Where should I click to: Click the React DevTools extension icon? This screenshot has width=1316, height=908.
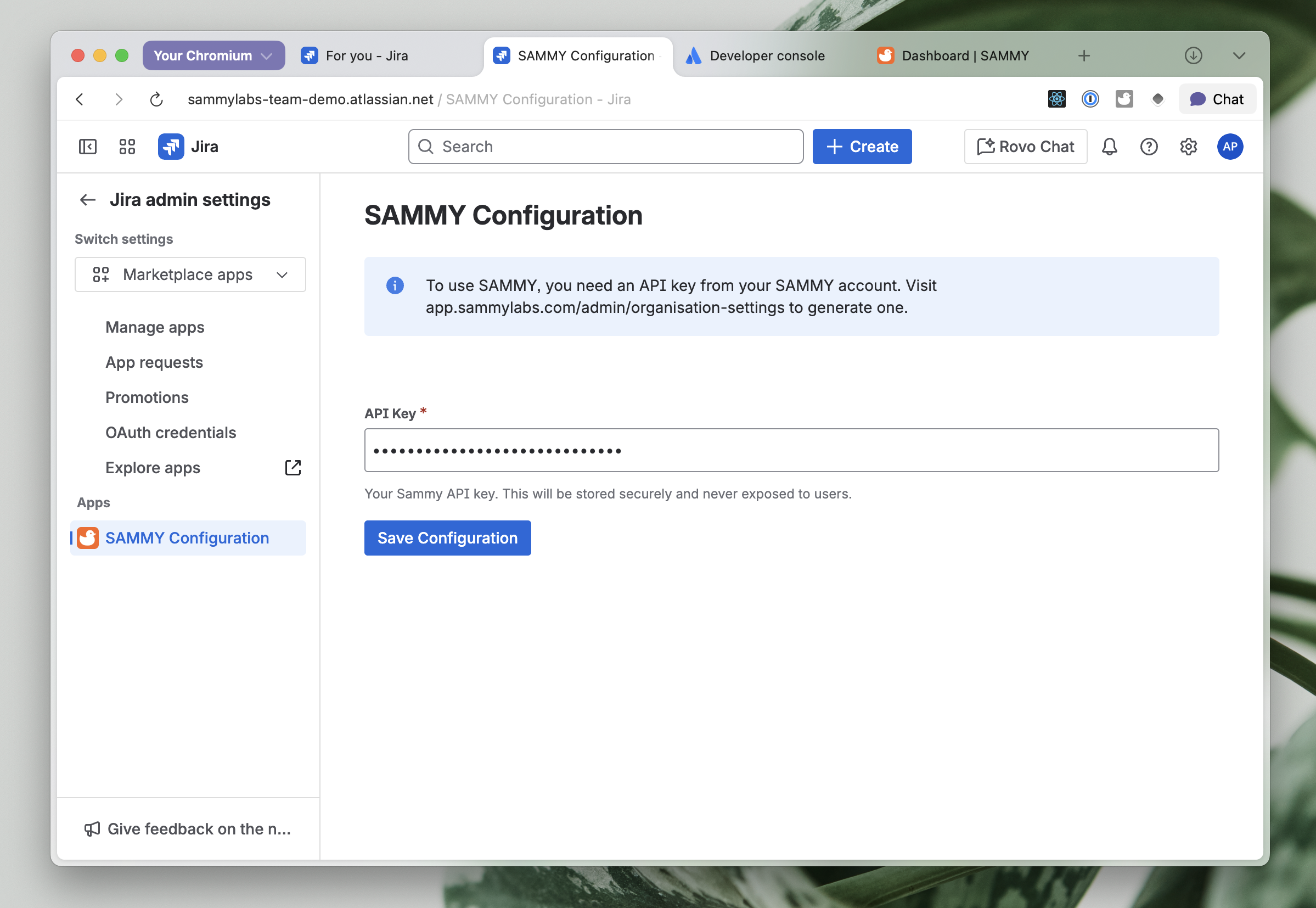[1056, 99]
